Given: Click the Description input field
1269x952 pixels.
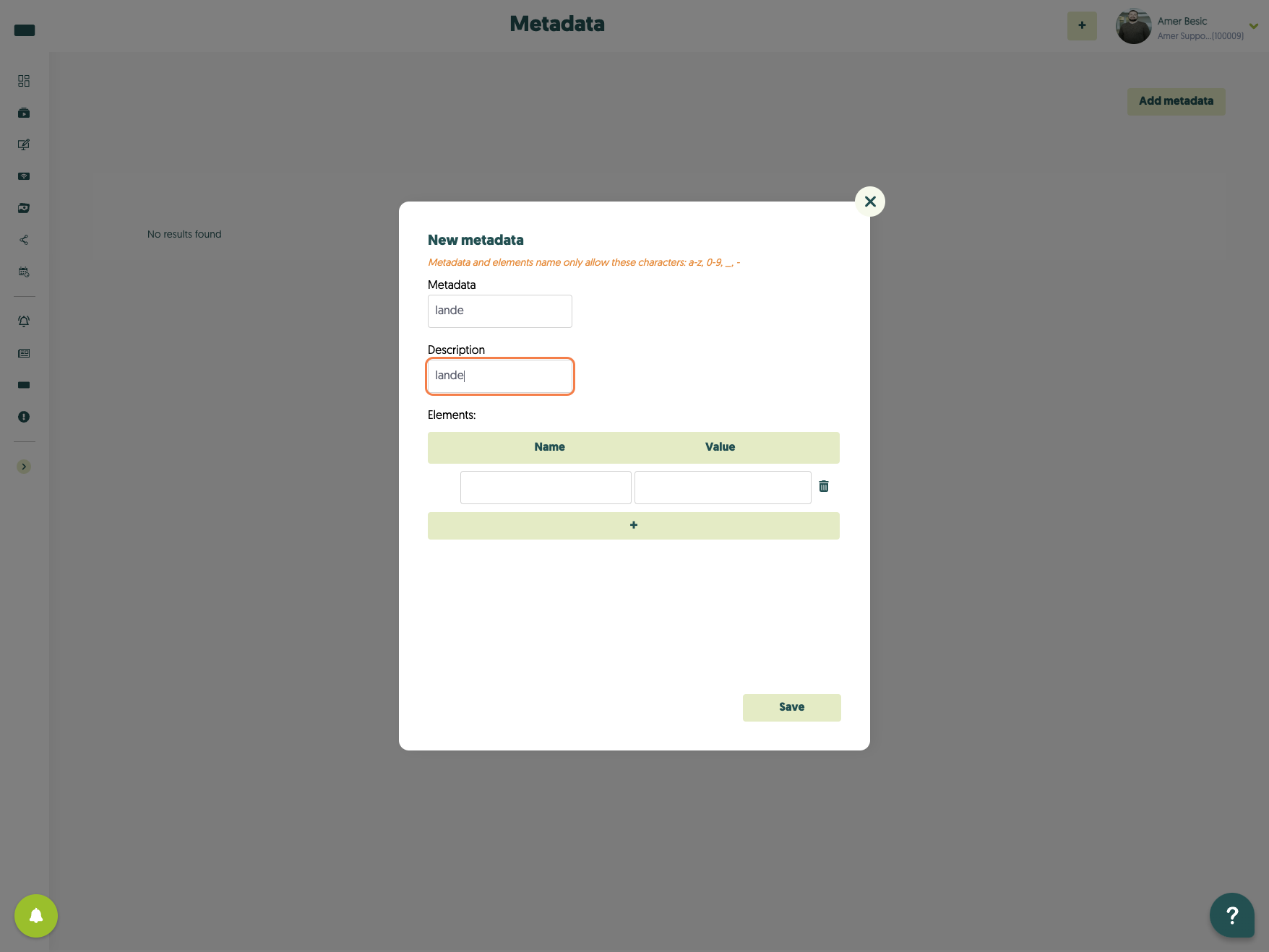Looking at the screenshot, I should point(500,376).
